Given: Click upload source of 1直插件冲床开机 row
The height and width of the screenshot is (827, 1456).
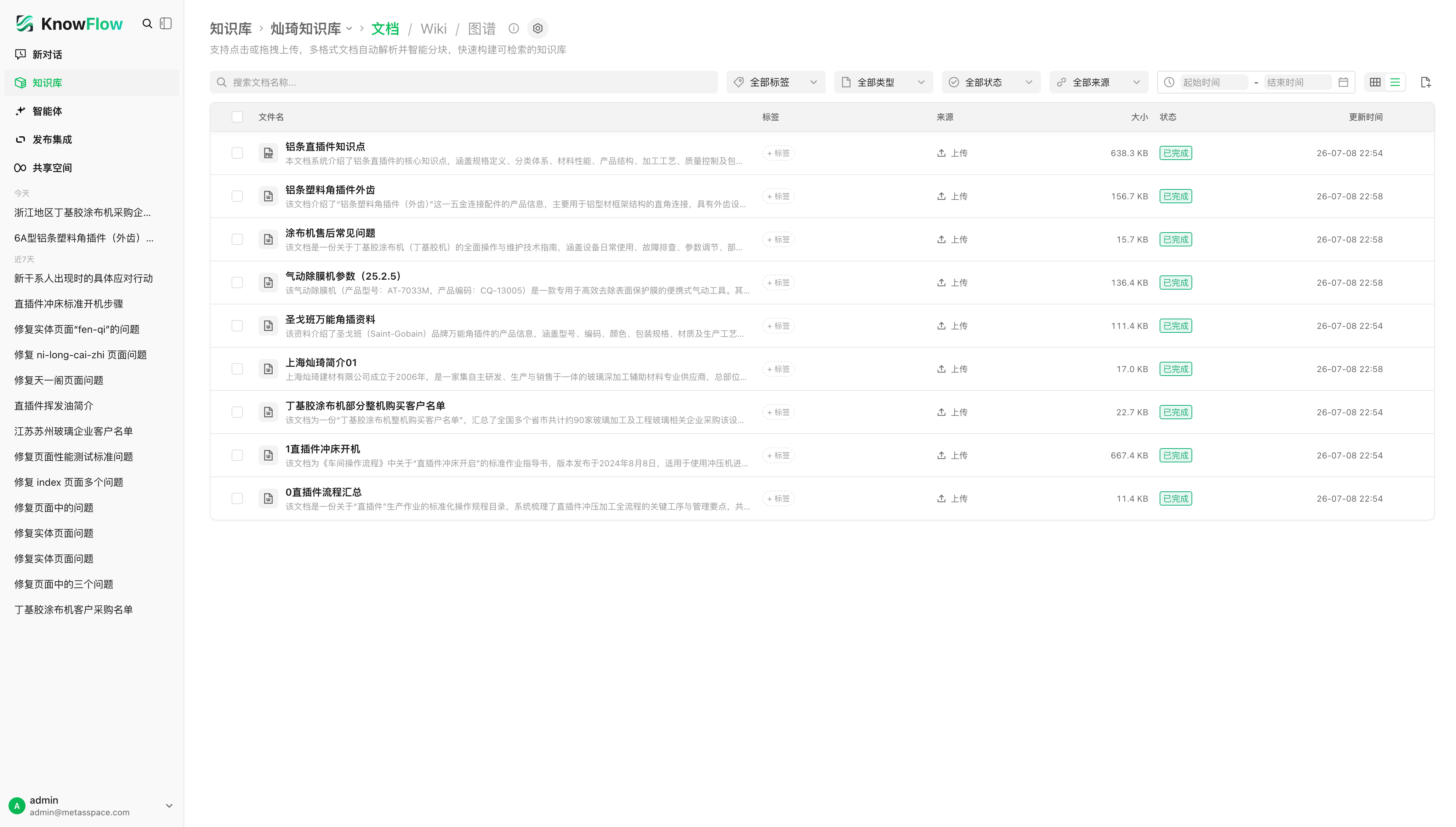Looking at the screenshot, I should [x=952, y=456].
